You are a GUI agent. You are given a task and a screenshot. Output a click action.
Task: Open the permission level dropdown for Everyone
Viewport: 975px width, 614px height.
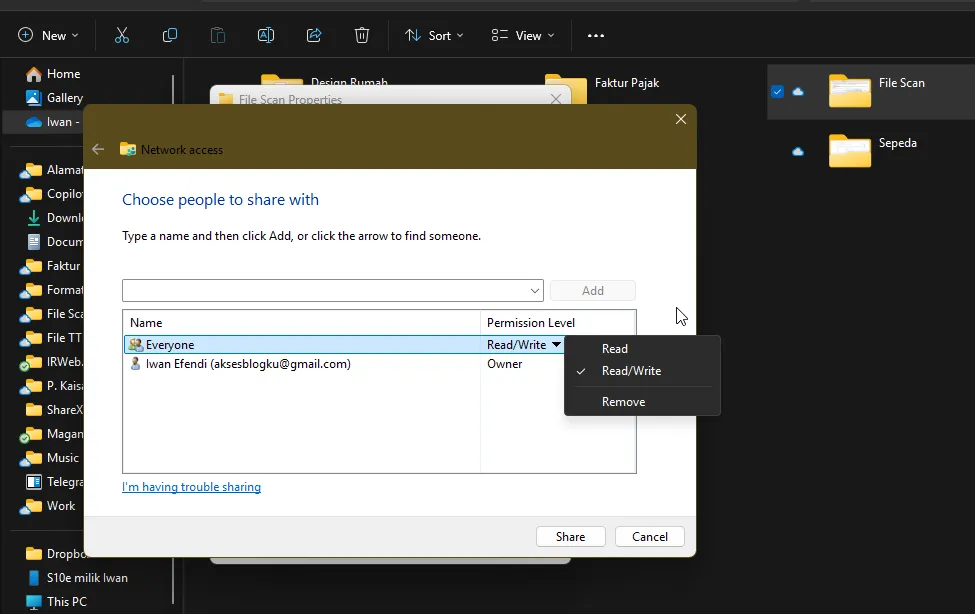coord(556,344)
